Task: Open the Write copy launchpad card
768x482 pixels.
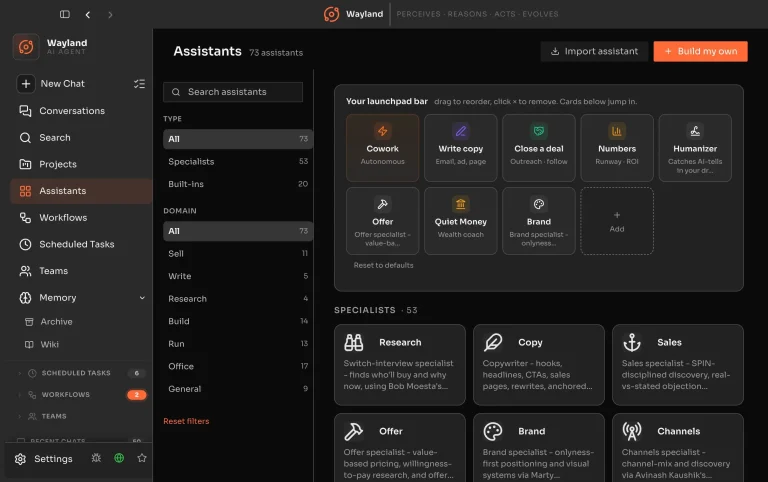Action: [461, 148]
